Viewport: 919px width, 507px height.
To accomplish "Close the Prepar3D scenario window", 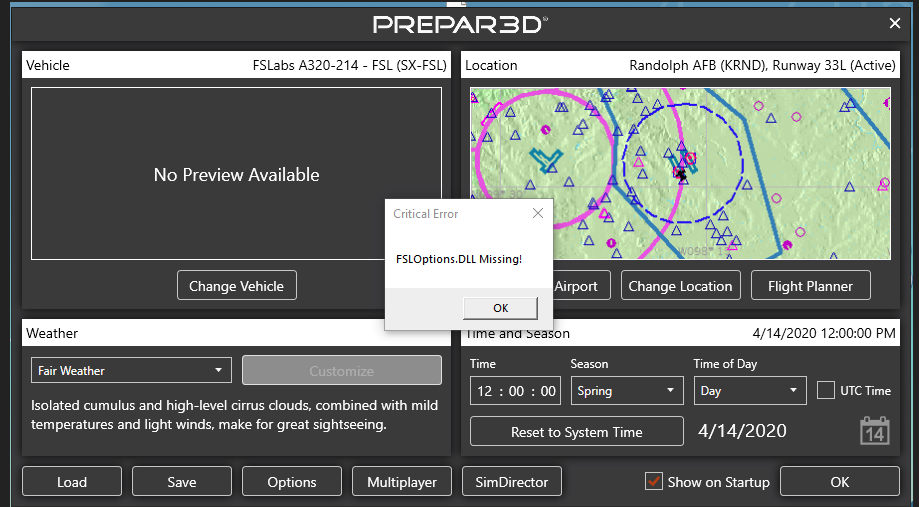I will (x=894, y=23).
